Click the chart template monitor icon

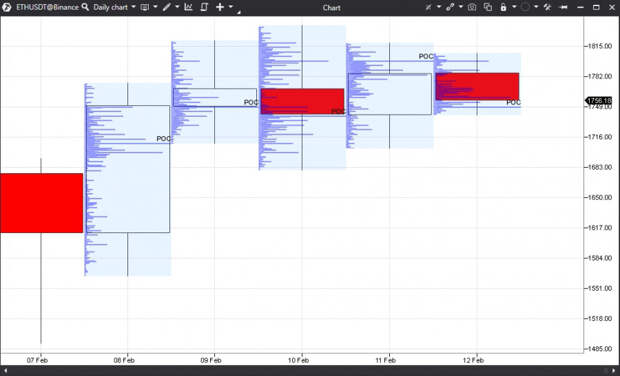click(x=145, y=7)
